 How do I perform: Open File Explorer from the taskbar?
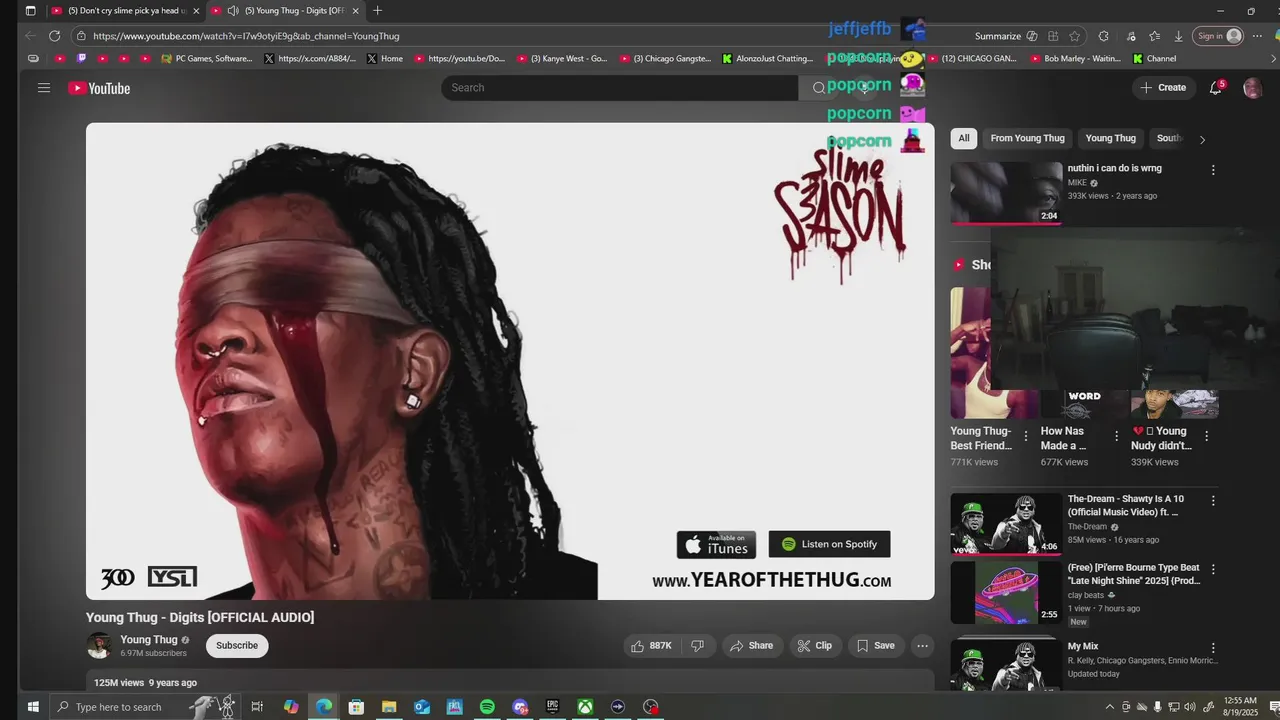[x=389, y=707]
